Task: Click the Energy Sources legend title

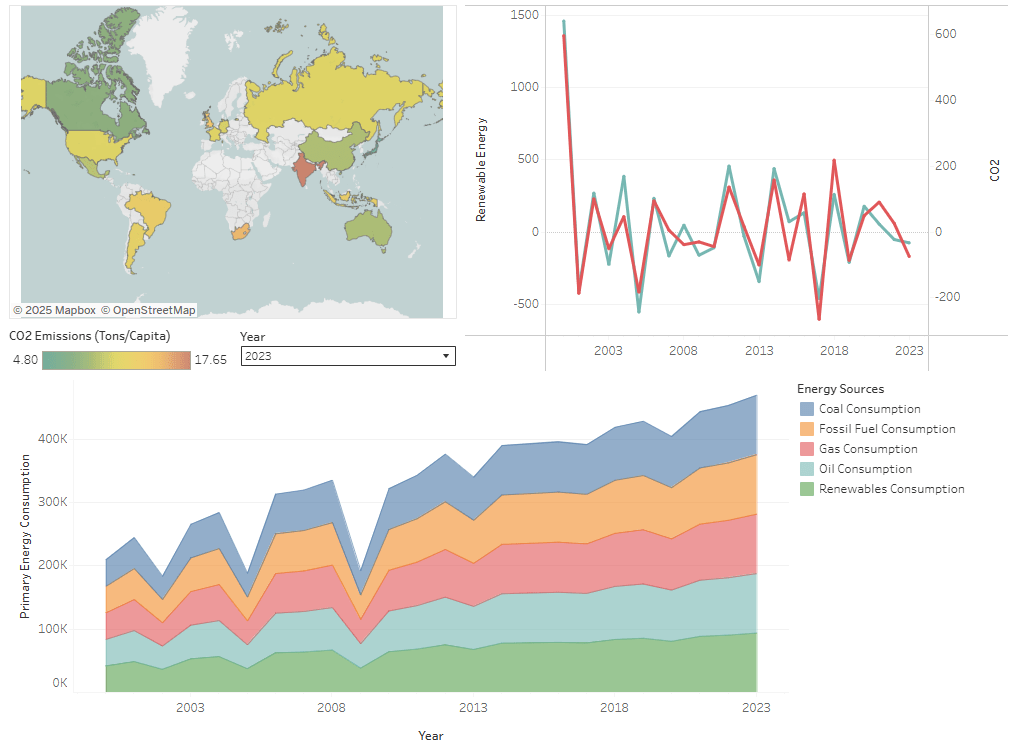Action: pyautogui.click(x=840, y=389)
